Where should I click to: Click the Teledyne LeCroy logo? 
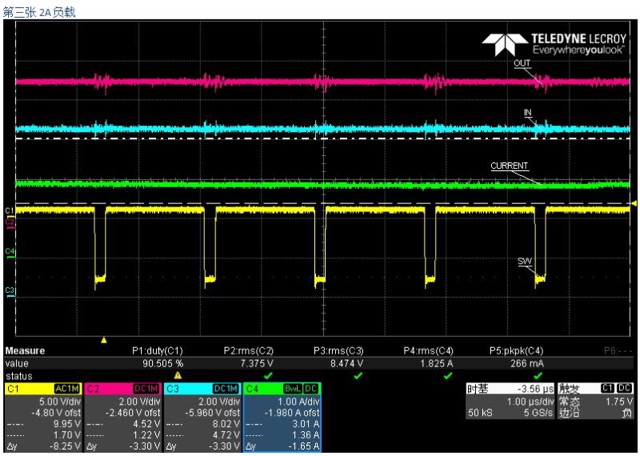point(553,44)
